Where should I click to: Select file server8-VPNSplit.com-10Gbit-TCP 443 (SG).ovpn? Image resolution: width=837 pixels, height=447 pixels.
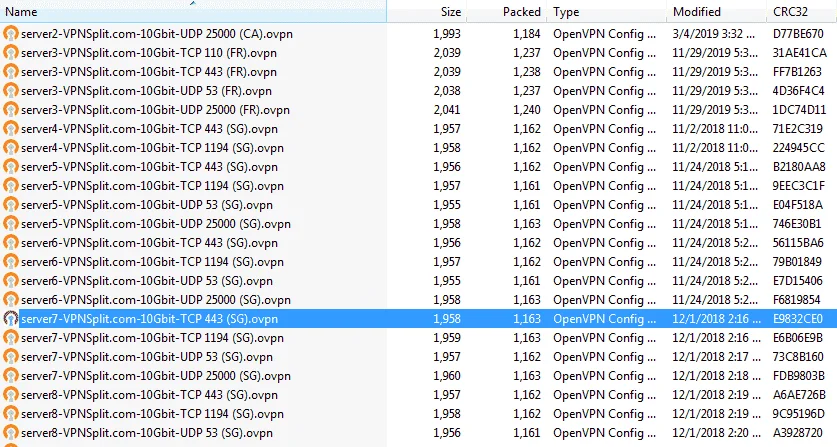(x=149, y=395)
